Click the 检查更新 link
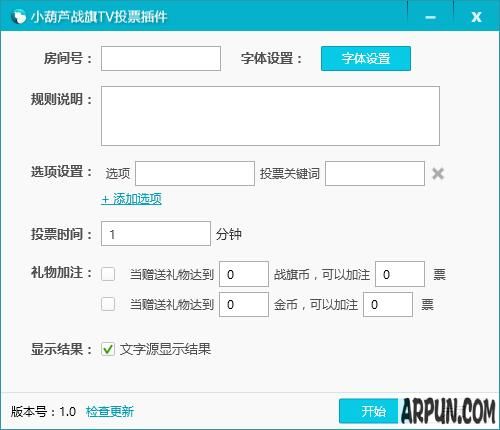500x430 pixels. 110,412
